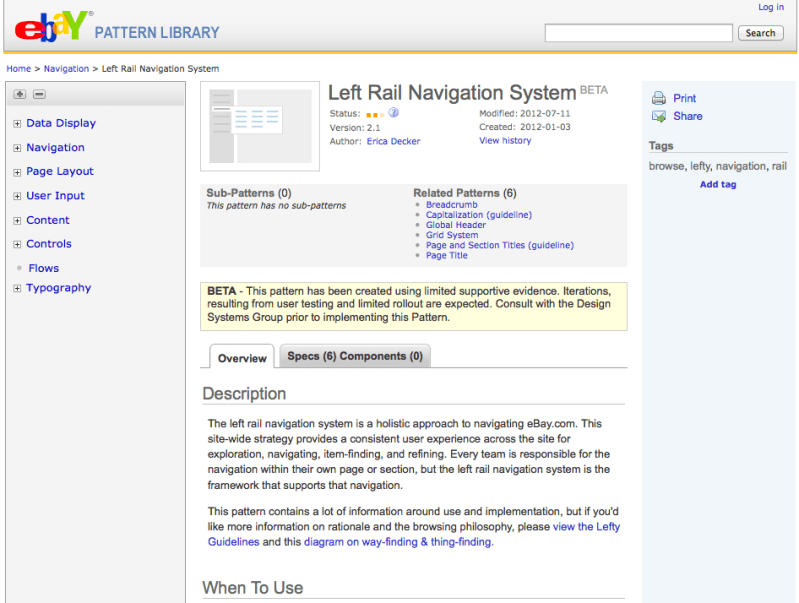Open Flows category
Viewport: 799px width, 603px height.
coord(44,268)
